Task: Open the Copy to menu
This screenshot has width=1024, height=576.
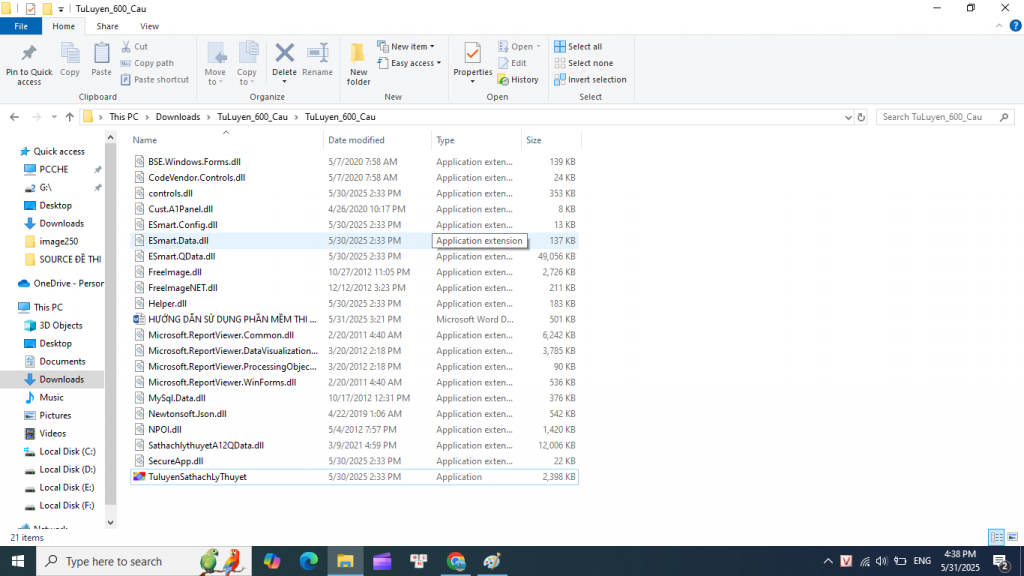Action: pyautogui.click(x=247, y=64)
